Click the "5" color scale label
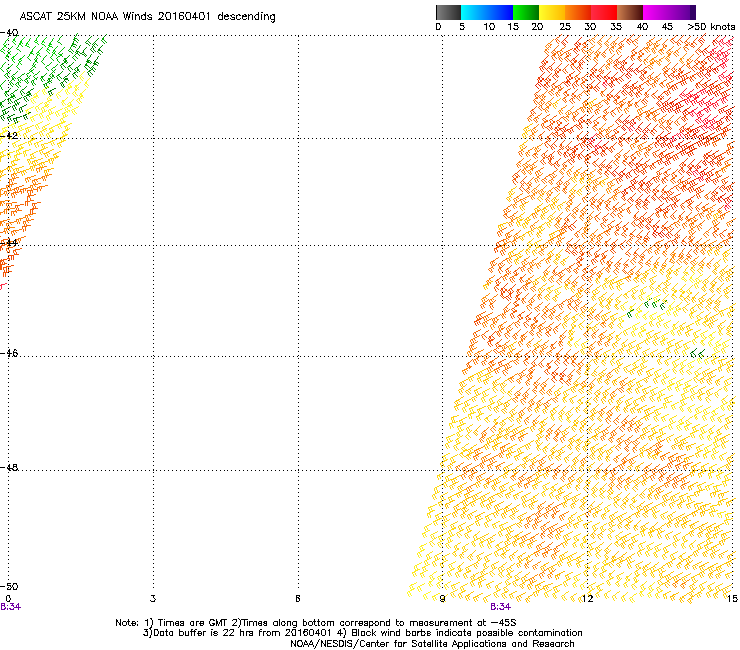This screenshot has height=650, width=740. tap(462, 27)
